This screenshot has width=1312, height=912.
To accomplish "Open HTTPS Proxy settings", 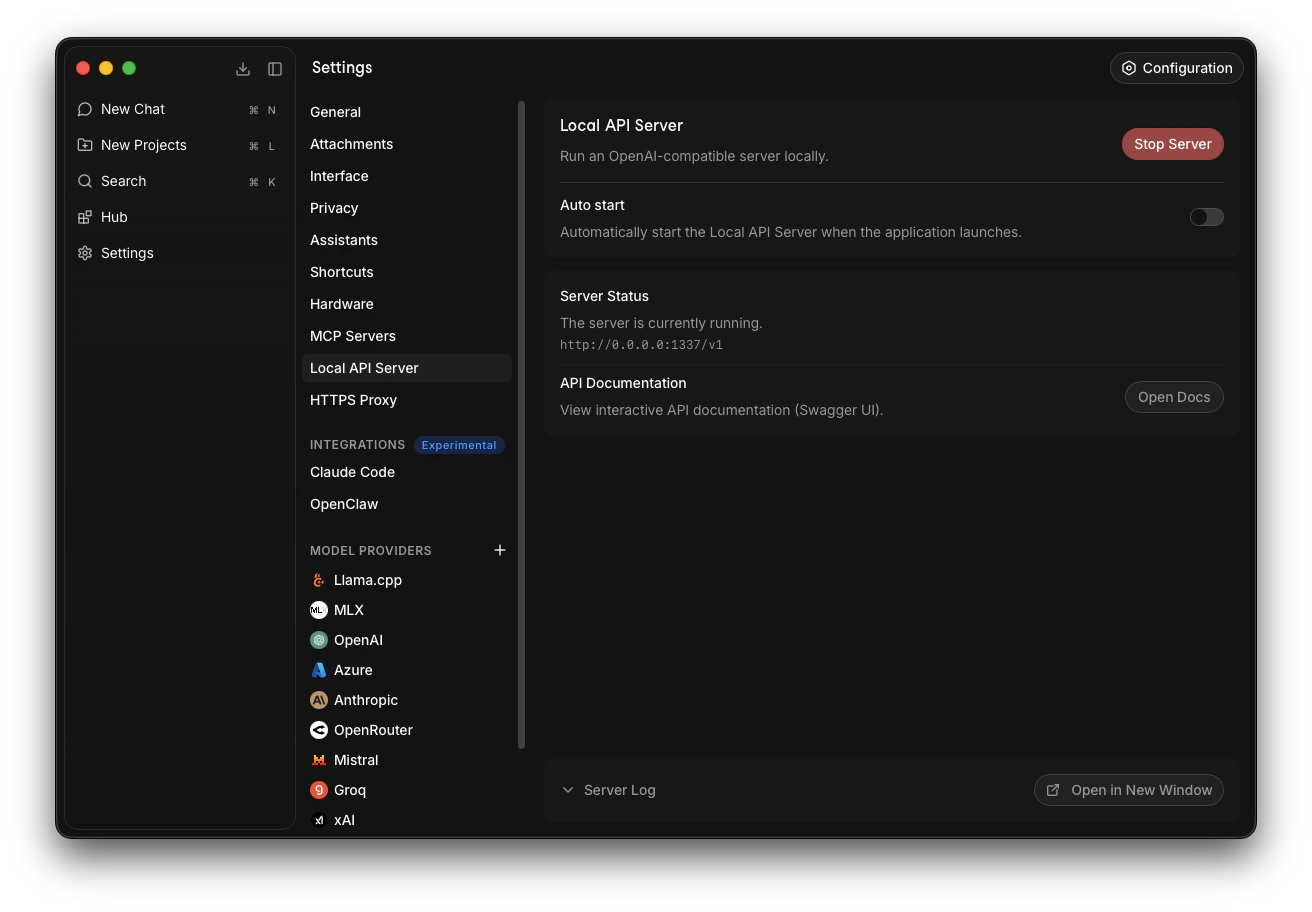I will tap(407, 400).
